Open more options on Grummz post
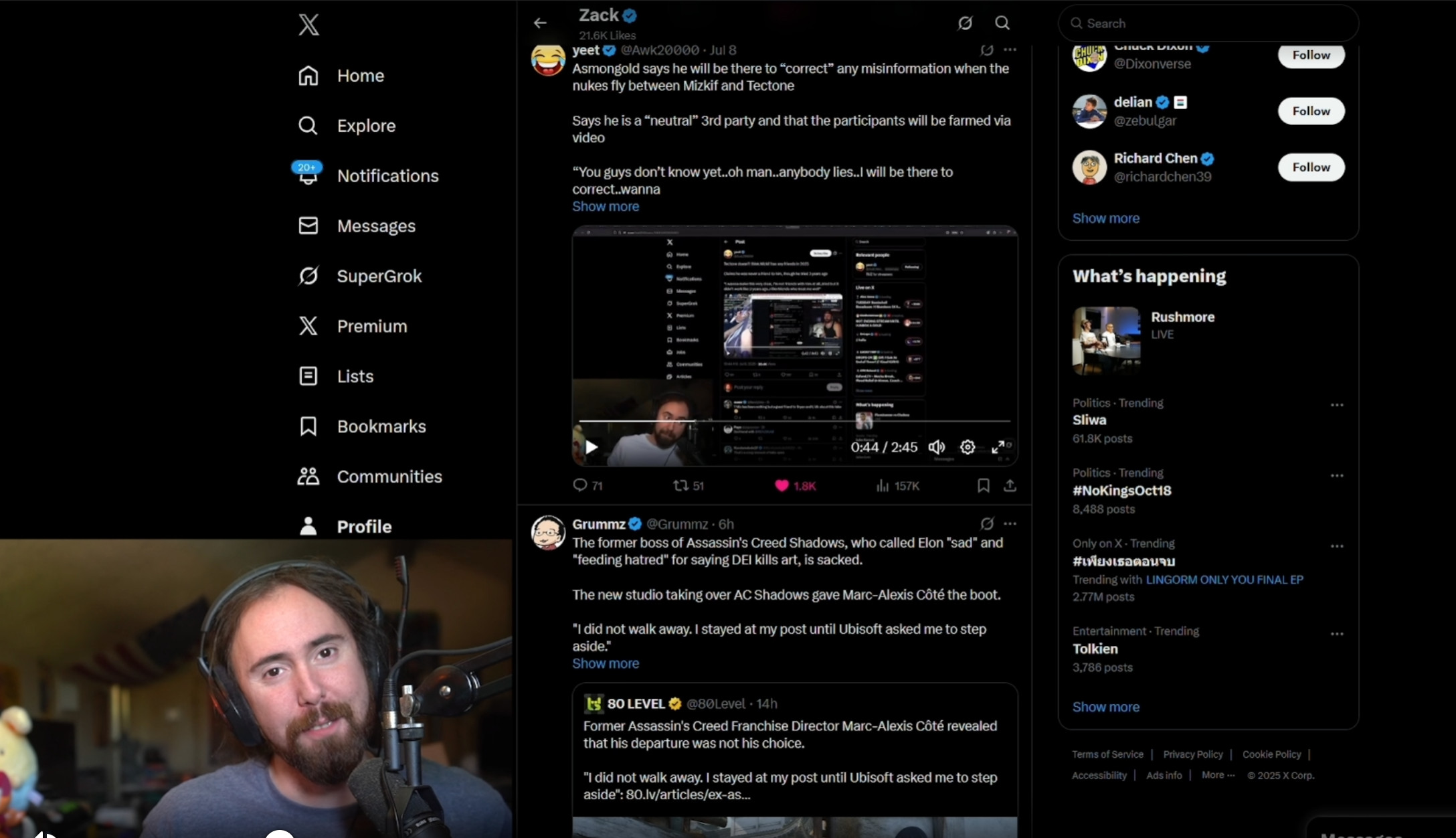This screenshot has height=838, width=1456. click(1010, 524)
